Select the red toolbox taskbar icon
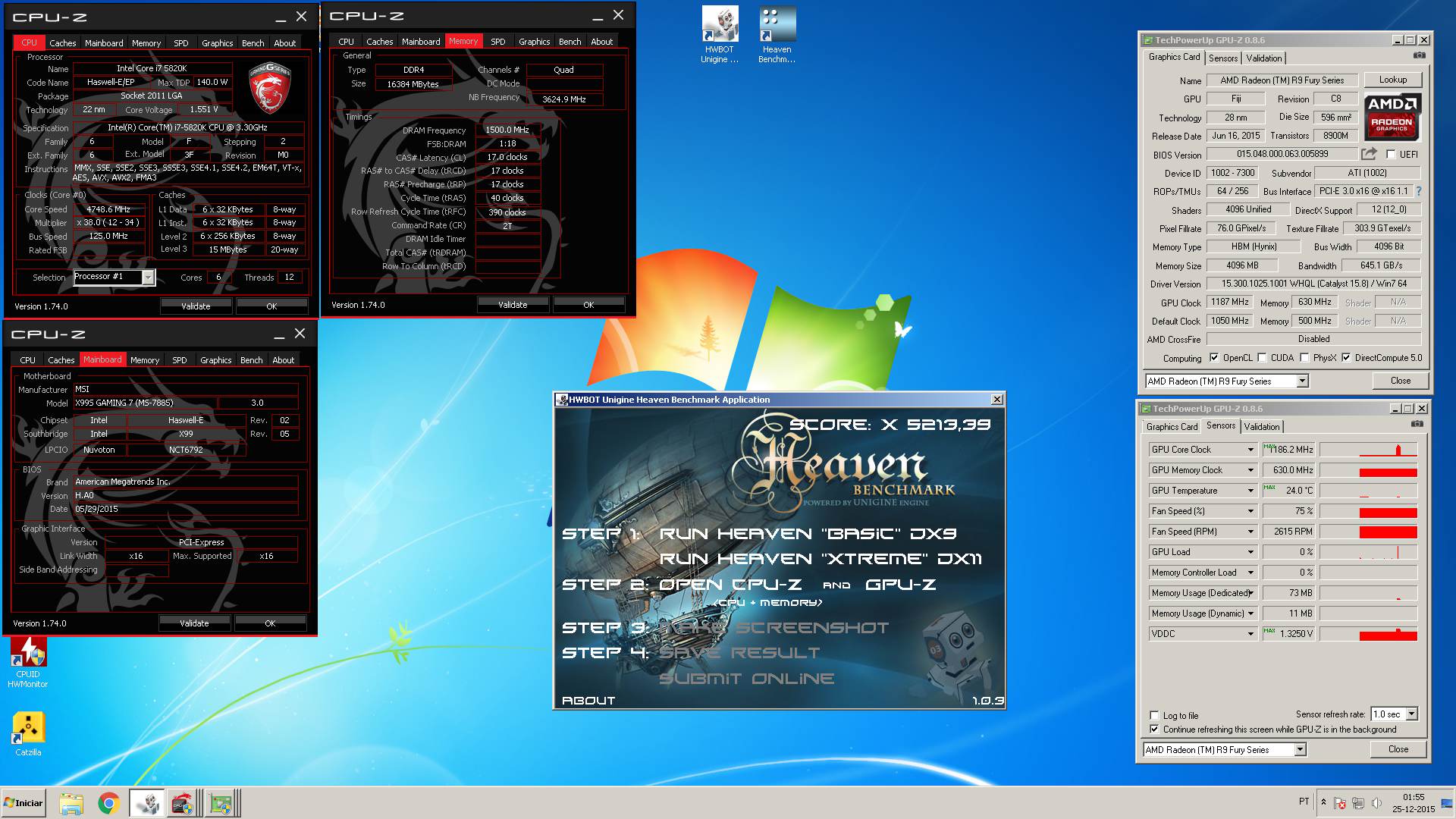The height and width of the screenshot is (819, 1456). point(183,803)
